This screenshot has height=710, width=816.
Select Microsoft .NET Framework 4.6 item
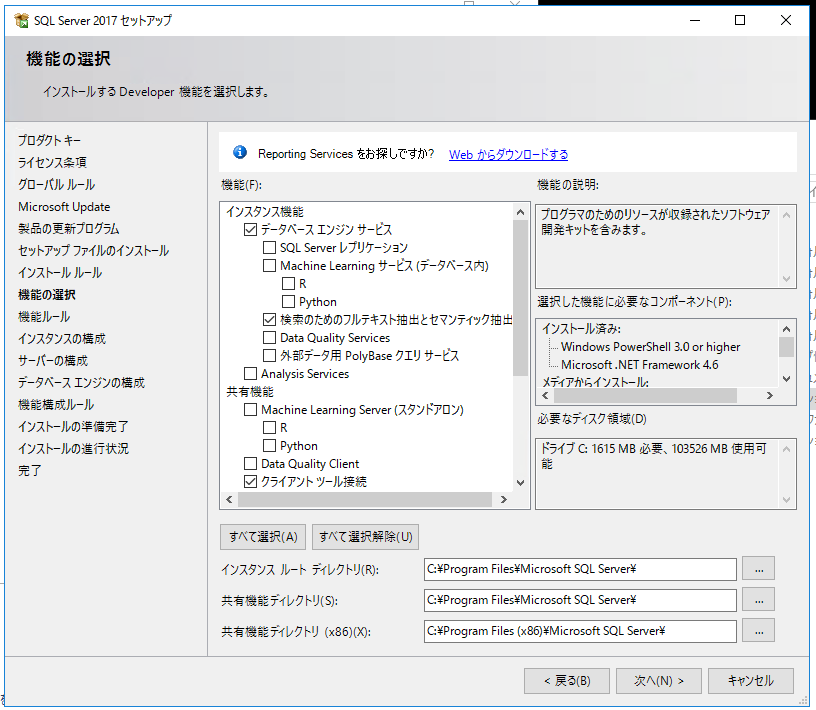[x=640, y=365]
